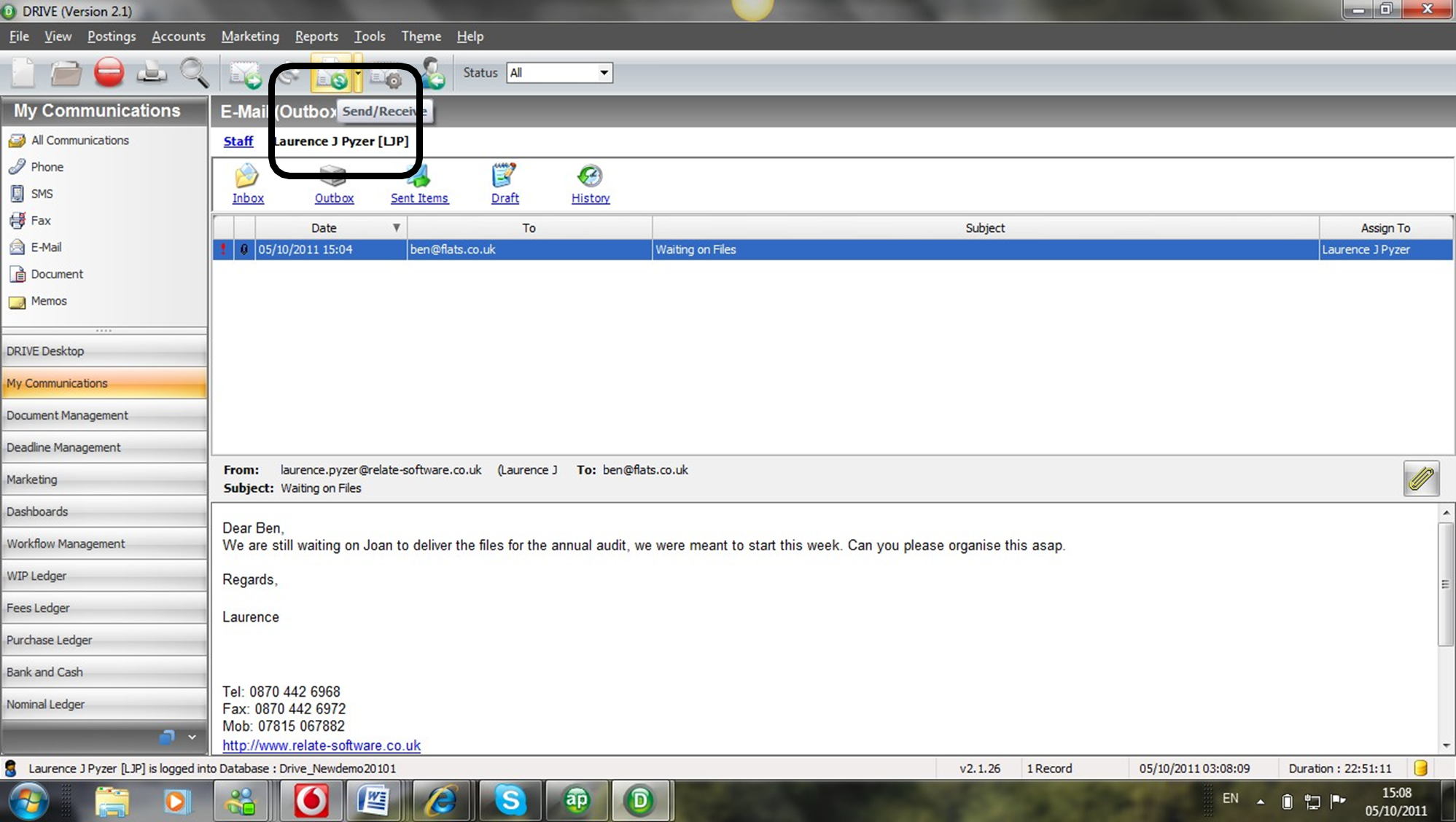Open Fees Ledger navigation button
Screen dimensions: 1456x822
coord(104,608)
